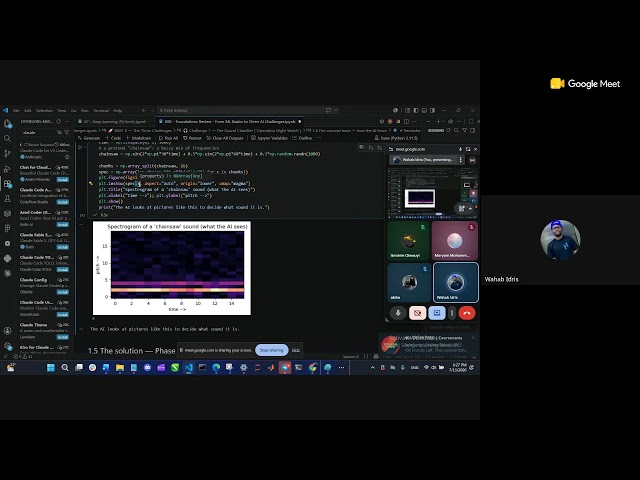Click the Python icon in activity bar
640x480 pixels.
tap(7, 258)
